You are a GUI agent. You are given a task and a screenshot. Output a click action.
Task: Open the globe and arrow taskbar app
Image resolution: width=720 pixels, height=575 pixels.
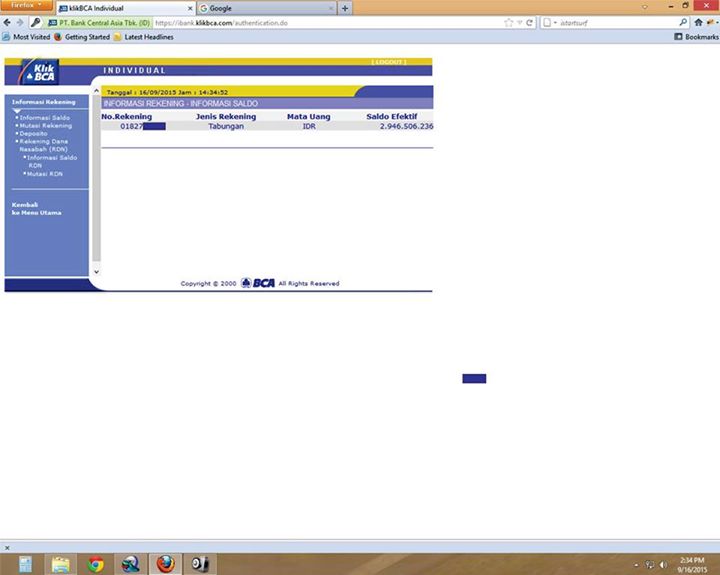click(130, 564)
